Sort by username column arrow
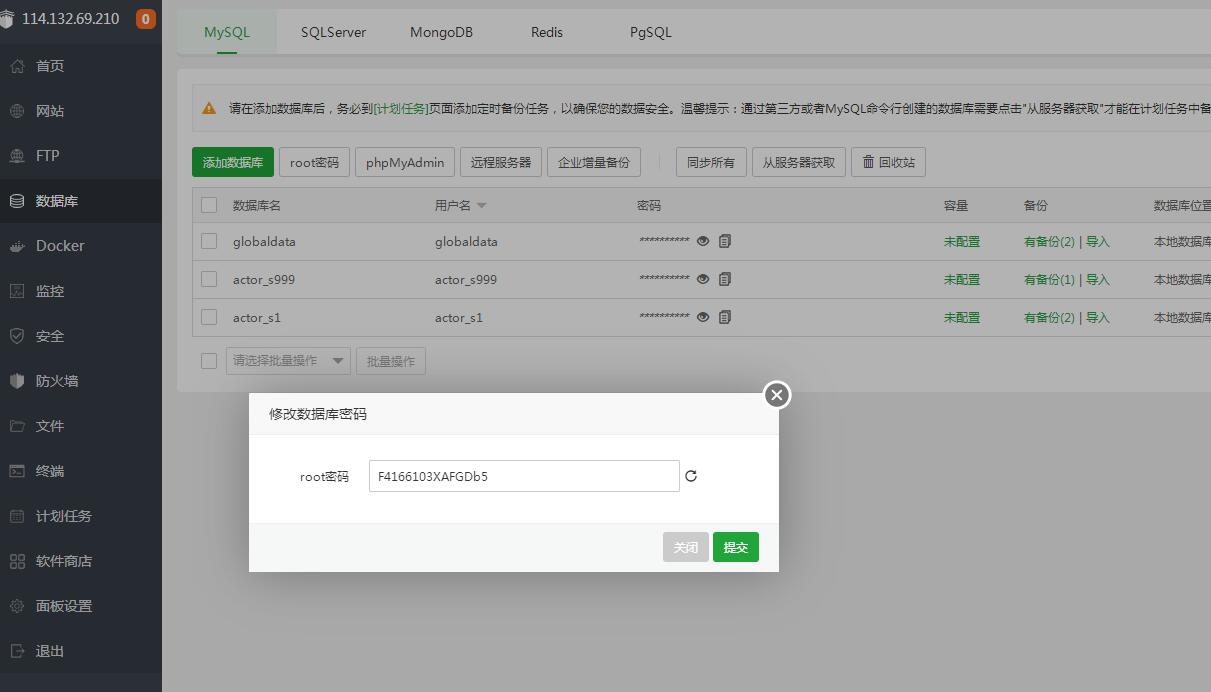Viewport: 1211px width, 692px height. 481,206
